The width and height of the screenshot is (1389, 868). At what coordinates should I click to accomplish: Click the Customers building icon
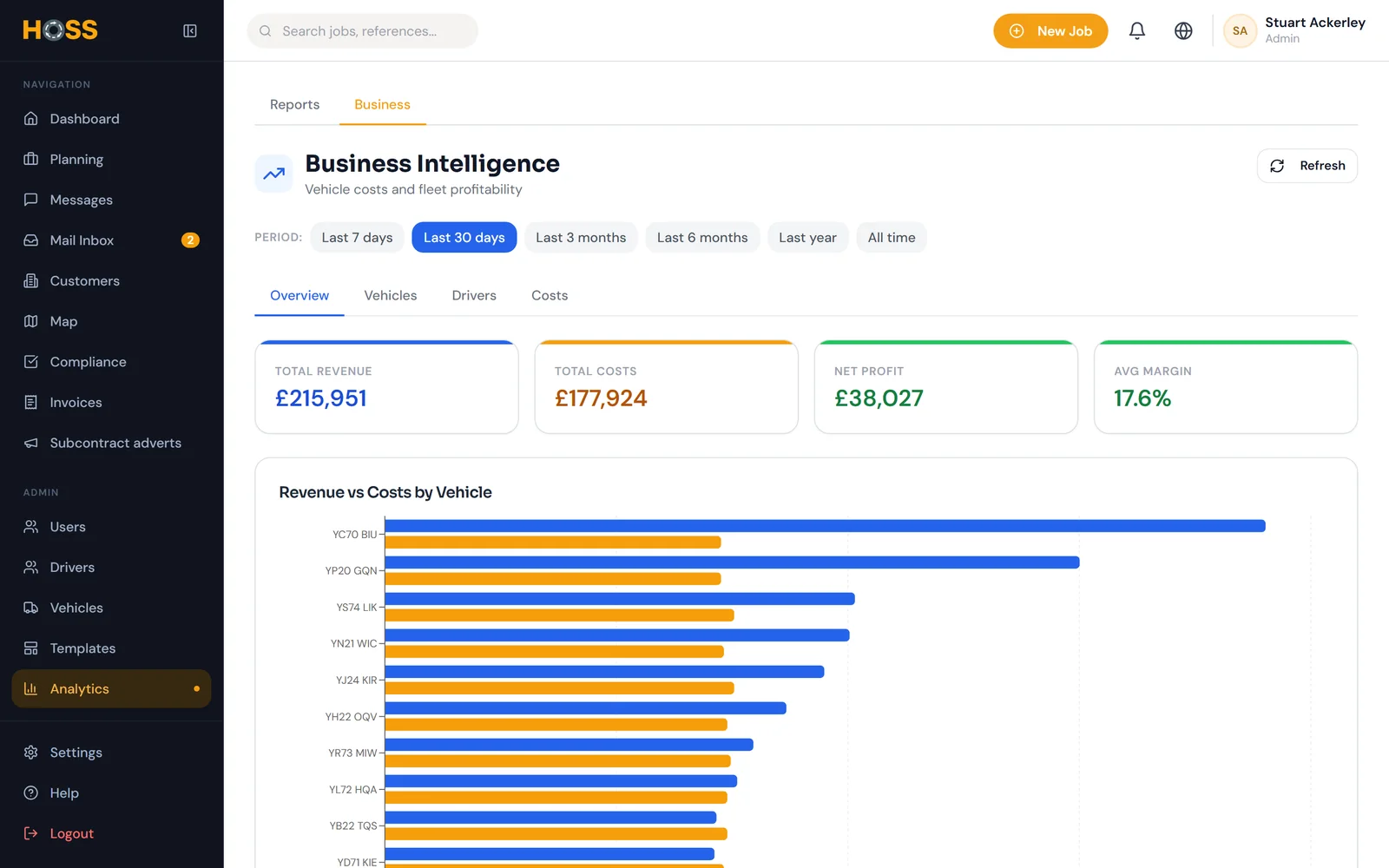(x=31, y=280)
